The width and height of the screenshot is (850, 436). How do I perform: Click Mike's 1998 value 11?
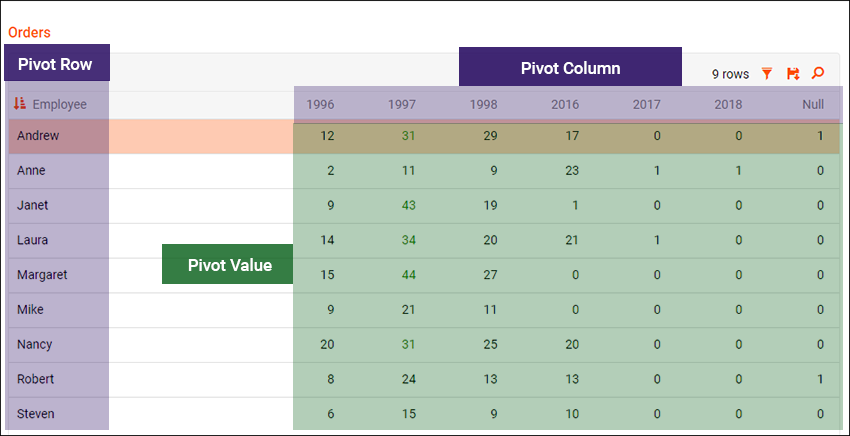(491, 310)
